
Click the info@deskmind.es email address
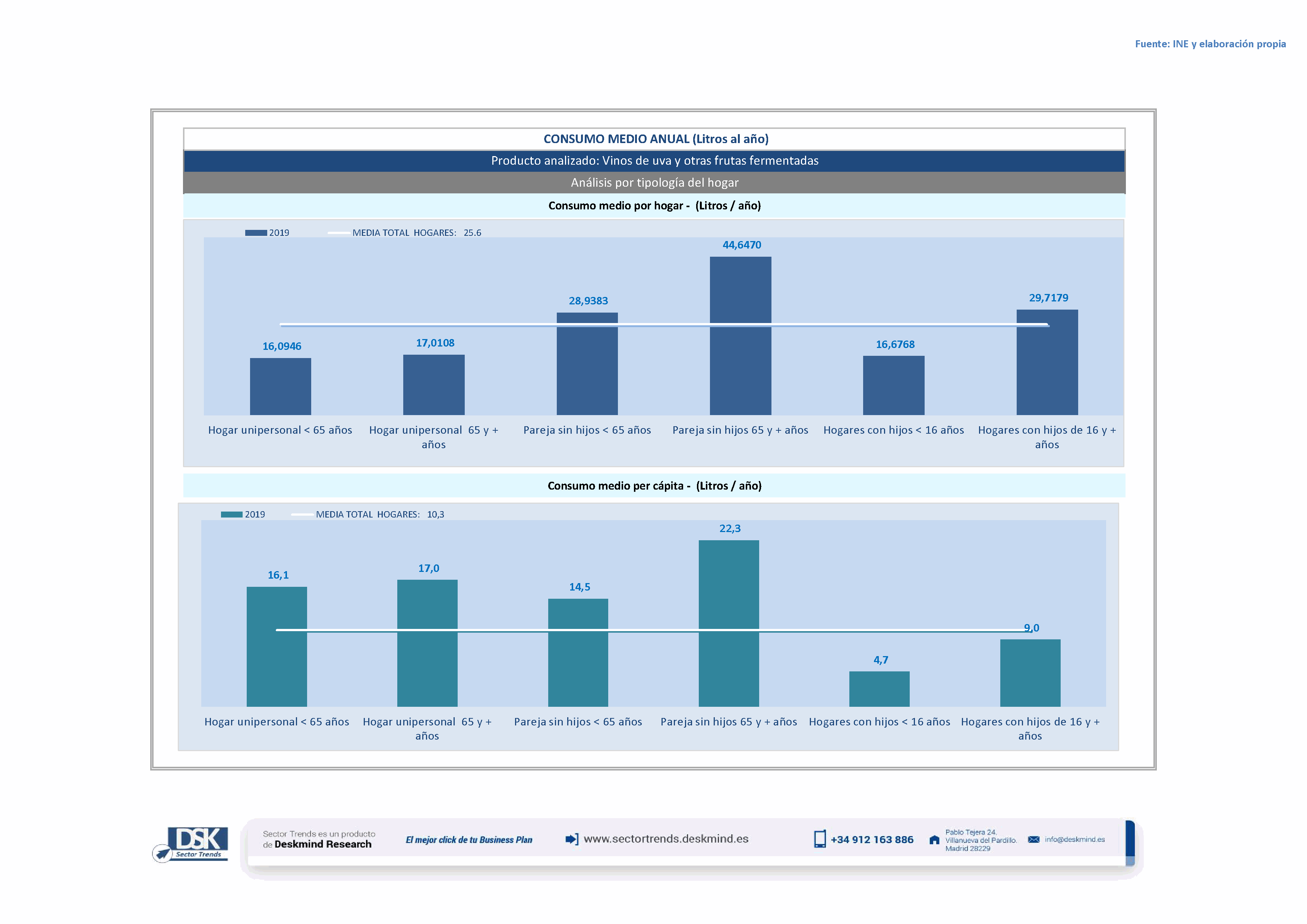1075,839
